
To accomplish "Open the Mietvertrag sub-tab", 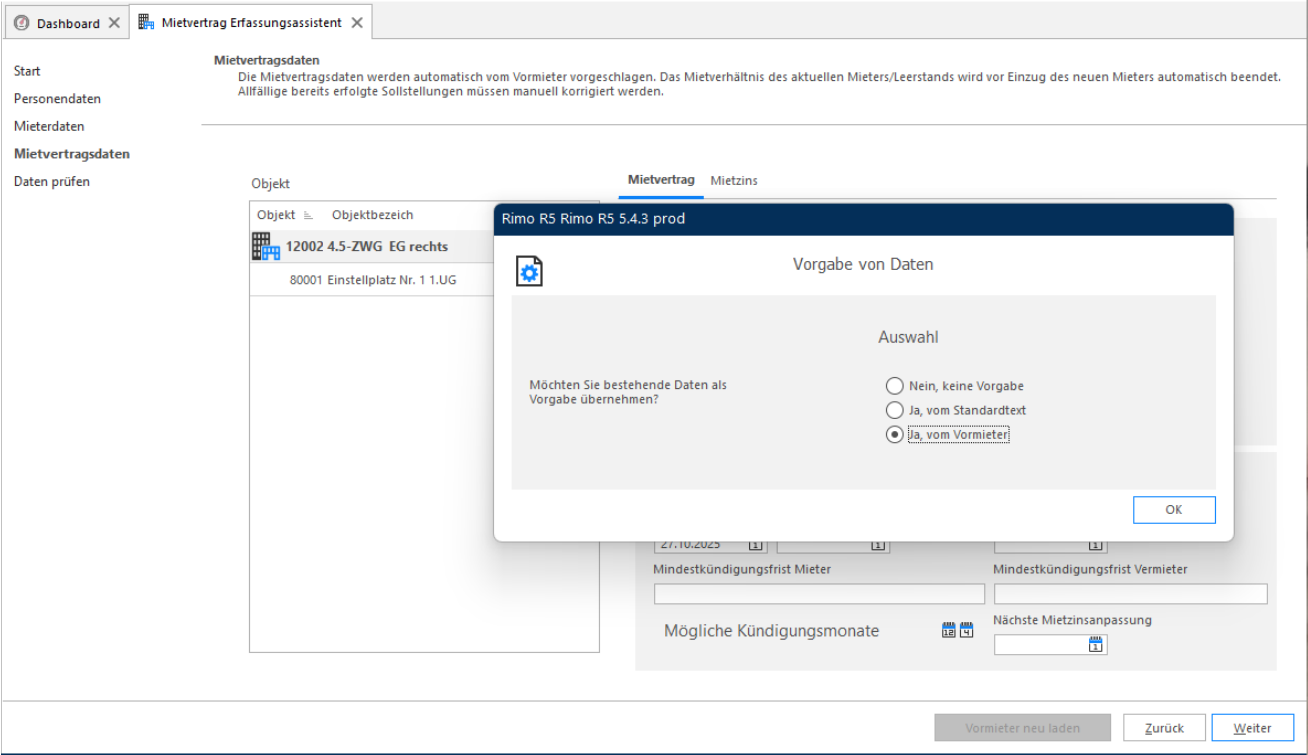I will click(661, 180).
